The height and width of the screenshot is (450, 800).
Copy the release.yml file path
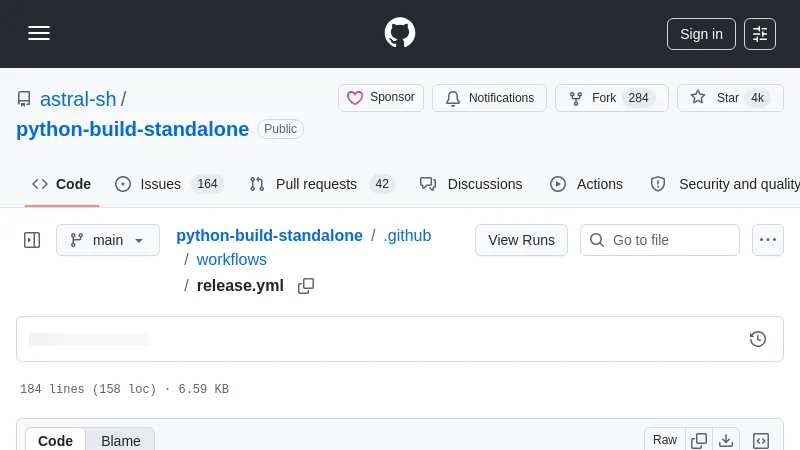click(306, 286)
